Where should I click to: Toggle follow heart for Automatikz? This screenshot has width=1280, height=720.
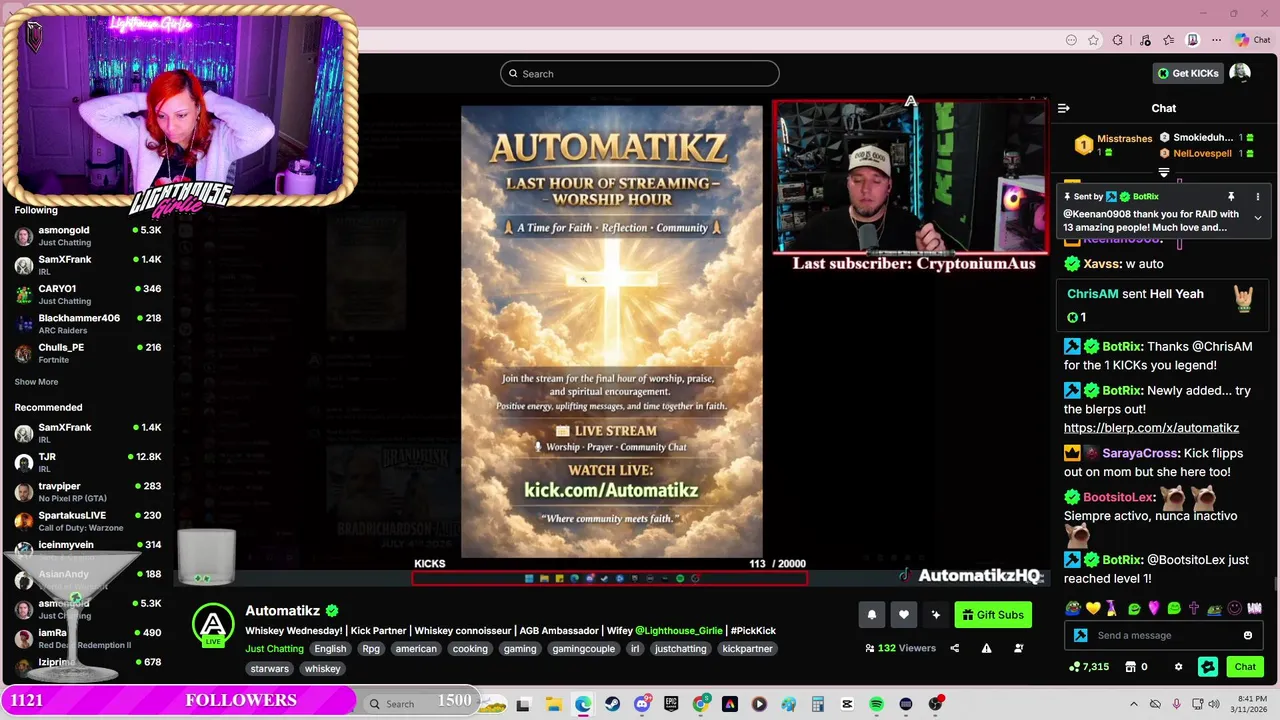(903, 615)
